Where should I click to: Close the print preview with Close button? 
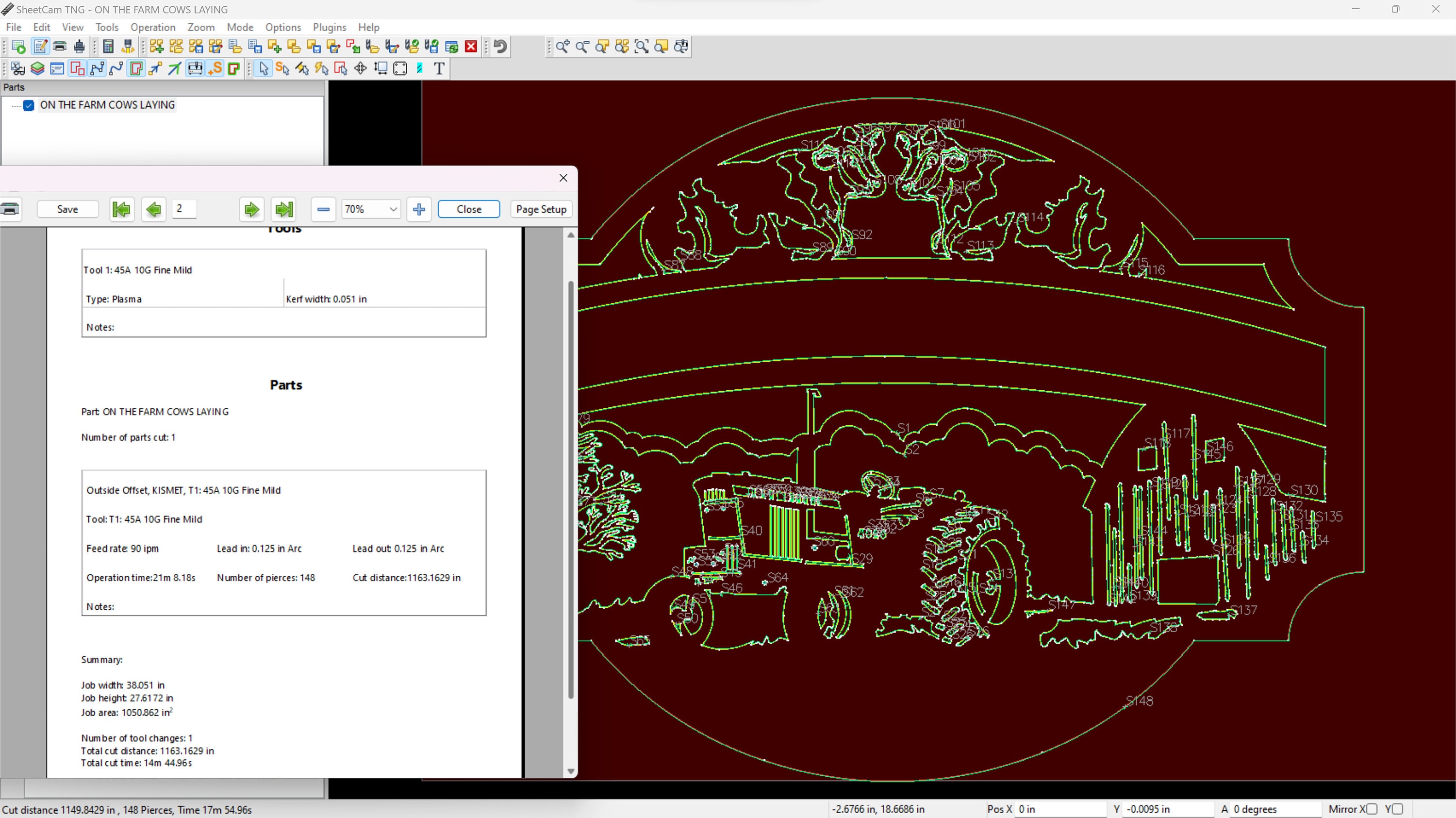pyautogui.click(x=468, y=209)
